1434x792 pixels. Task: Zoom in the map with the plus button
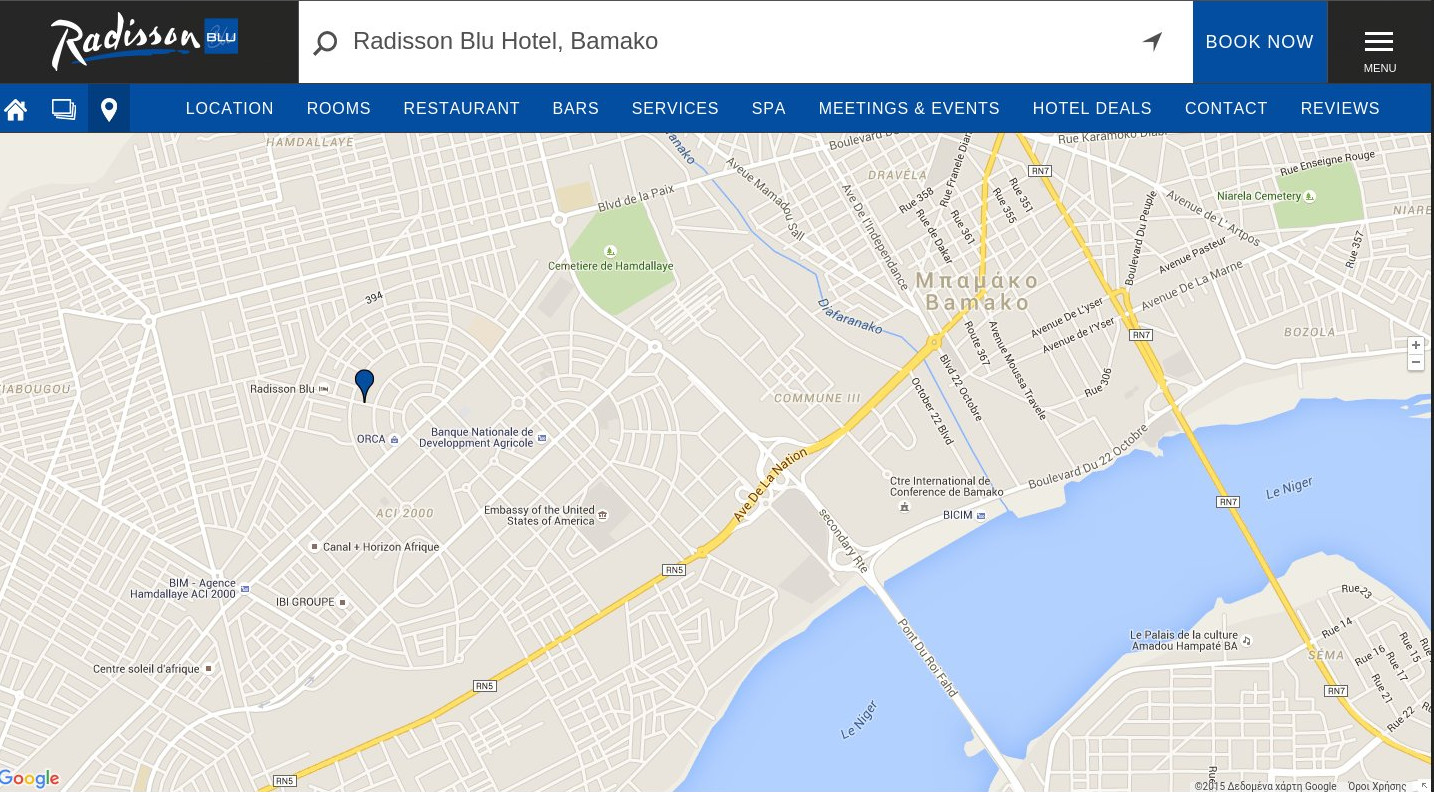(1415, 345)
